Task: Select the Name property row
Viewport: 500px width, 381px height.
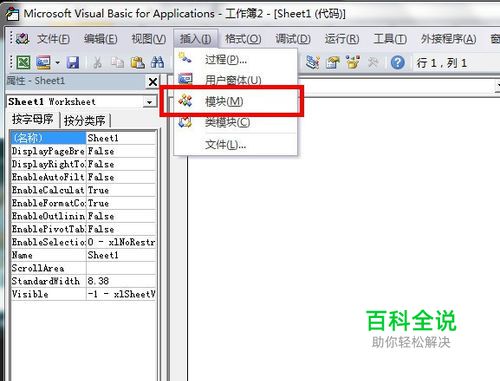Action: [83, 255]
